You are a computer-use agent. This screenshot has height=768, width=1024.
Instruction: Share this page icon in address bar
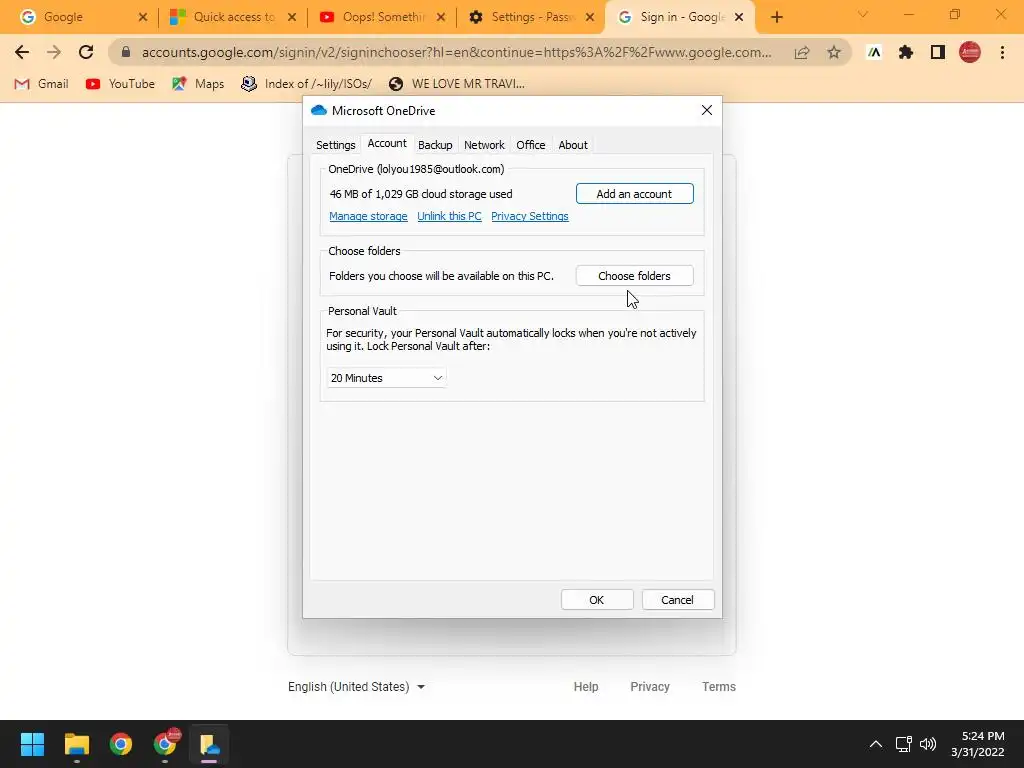coord(802,53)
